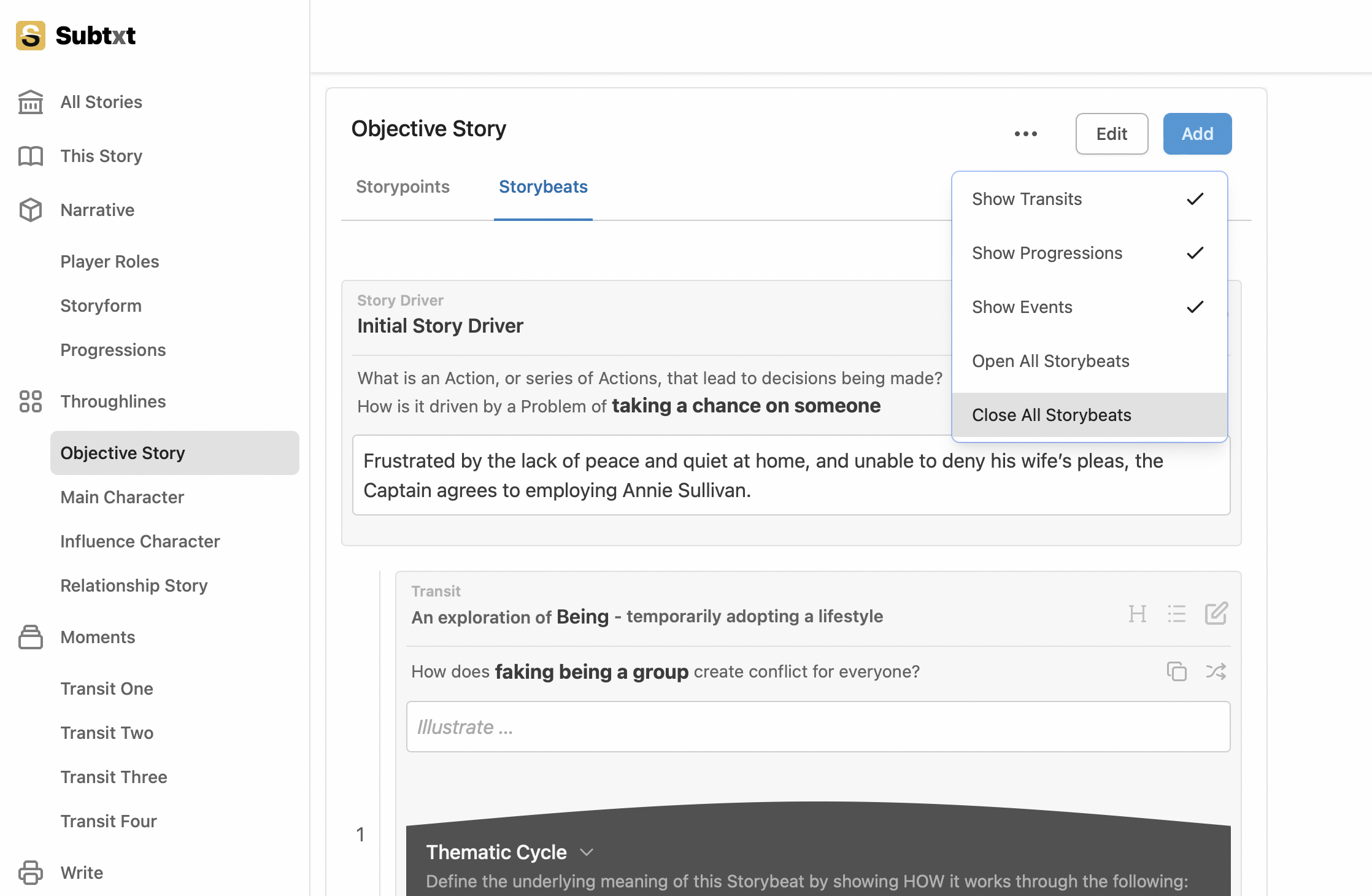This screenshot has height=896, width=1372.
Task: Click the 'taking a chance on someone' text
Action: 746,406
